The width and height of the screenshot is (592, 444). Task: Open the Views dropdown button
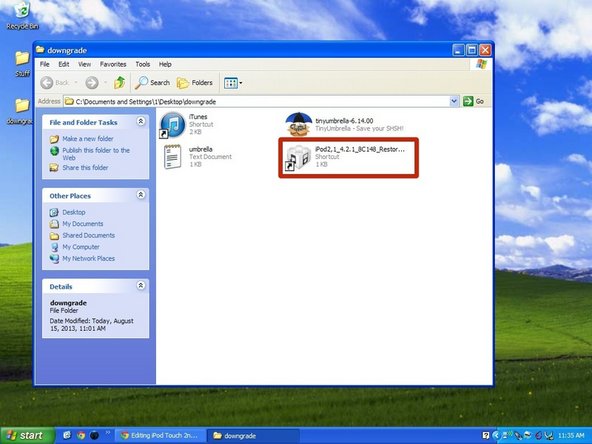point(233,83)
